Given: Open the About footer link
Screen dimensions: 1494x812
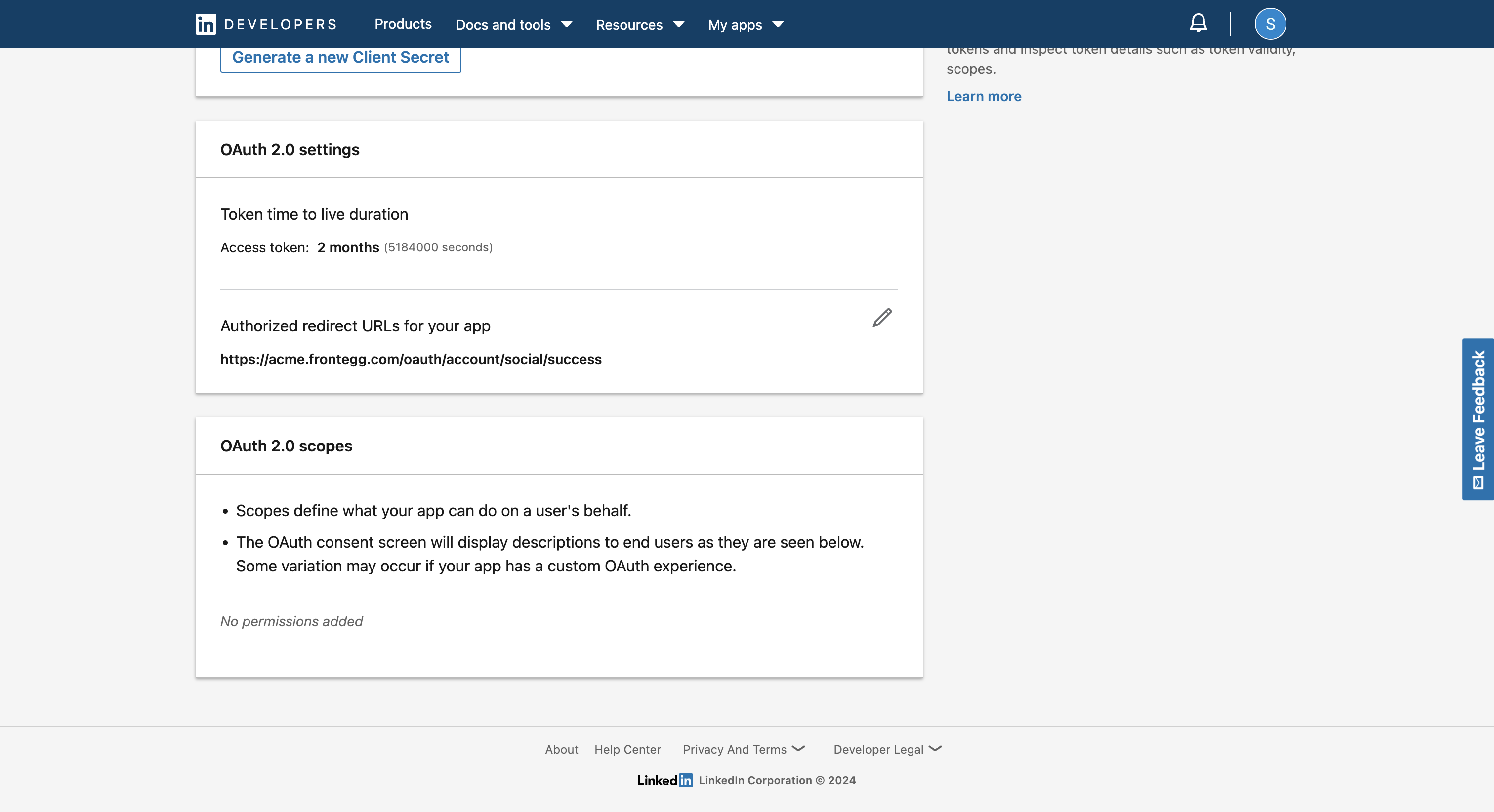Looking at the screenshot, I should point(561,749).
